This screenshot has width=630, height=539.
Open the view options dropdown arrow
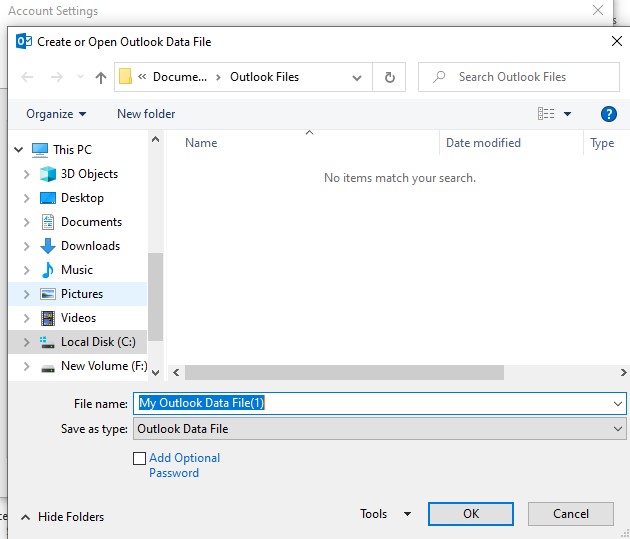point(567,114)
